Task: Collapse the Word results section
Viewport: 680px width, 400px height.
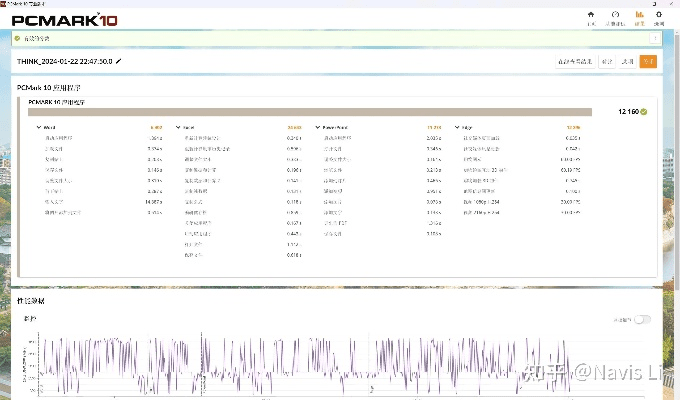Action: [x=36, y=128]
